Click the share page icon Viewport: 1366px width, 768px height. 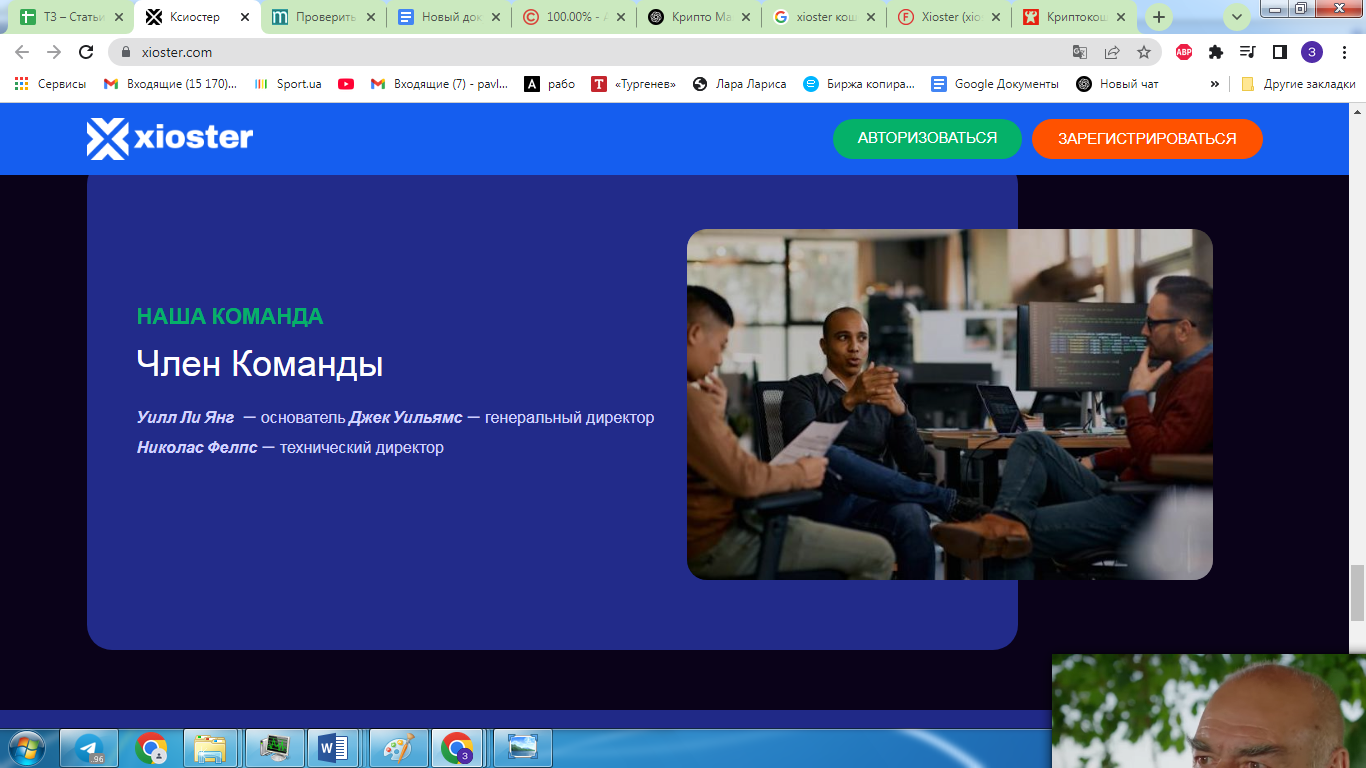pos(1112,52)
